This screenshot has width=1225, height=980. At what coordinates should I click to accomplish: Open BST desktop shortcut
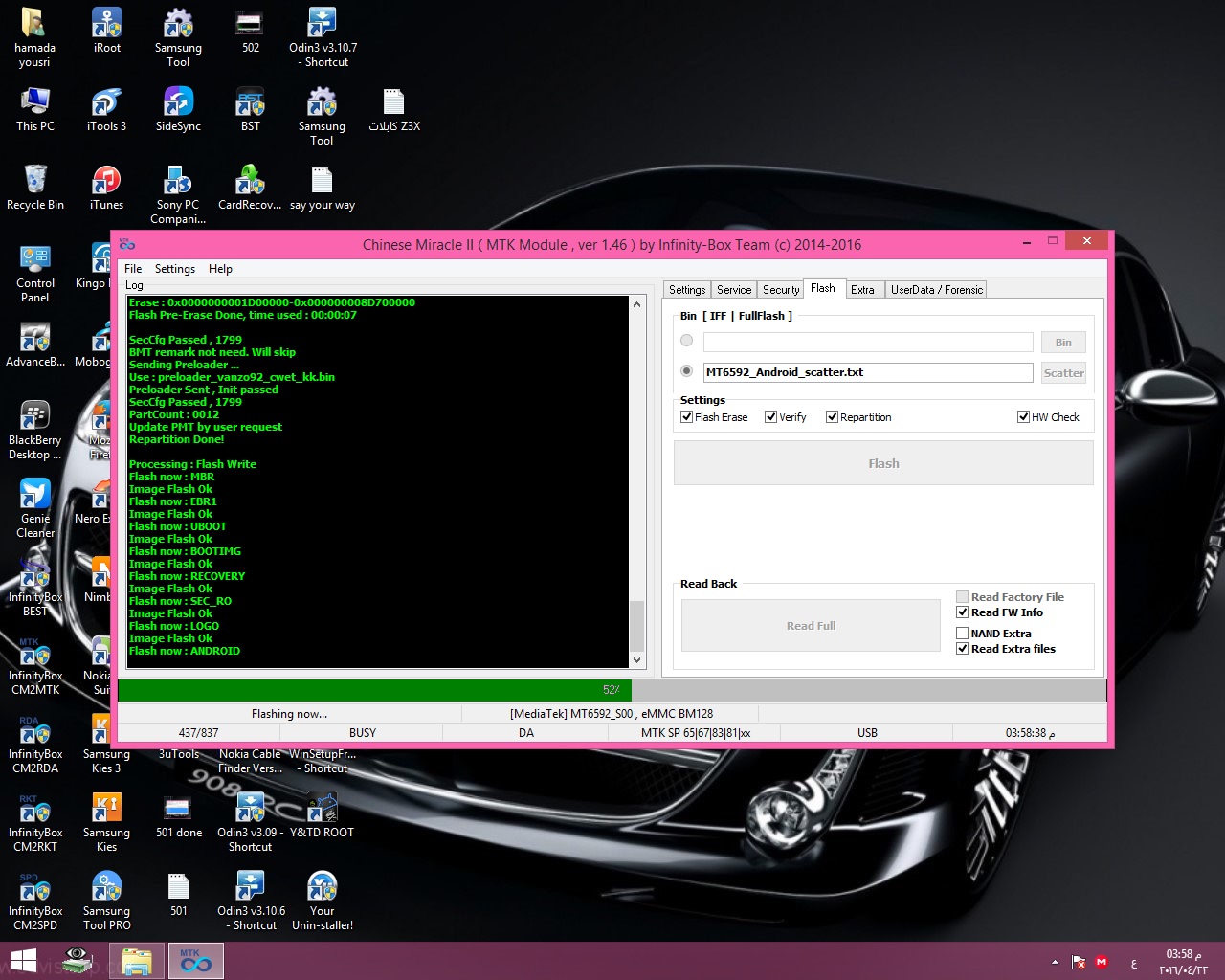pyautogui.click(x=250, y=109)
